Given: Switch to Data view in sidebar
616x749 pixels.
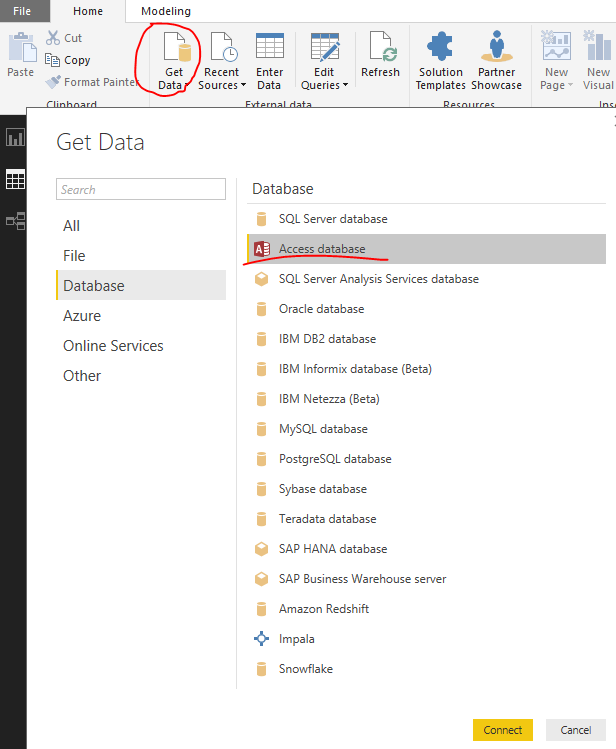Looking at the screenshot, I should [15, 180].
